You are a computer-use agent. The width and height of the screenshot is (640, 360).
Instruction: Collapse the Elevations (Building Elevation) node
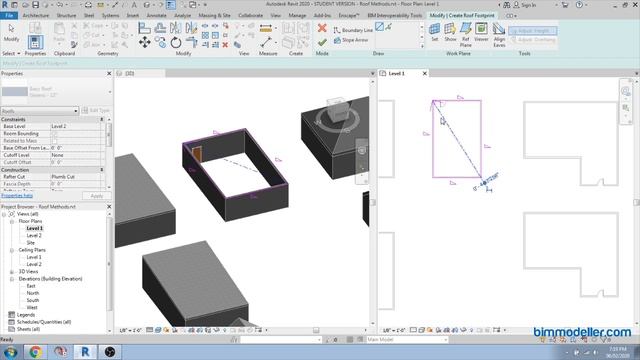click(12, 279)
